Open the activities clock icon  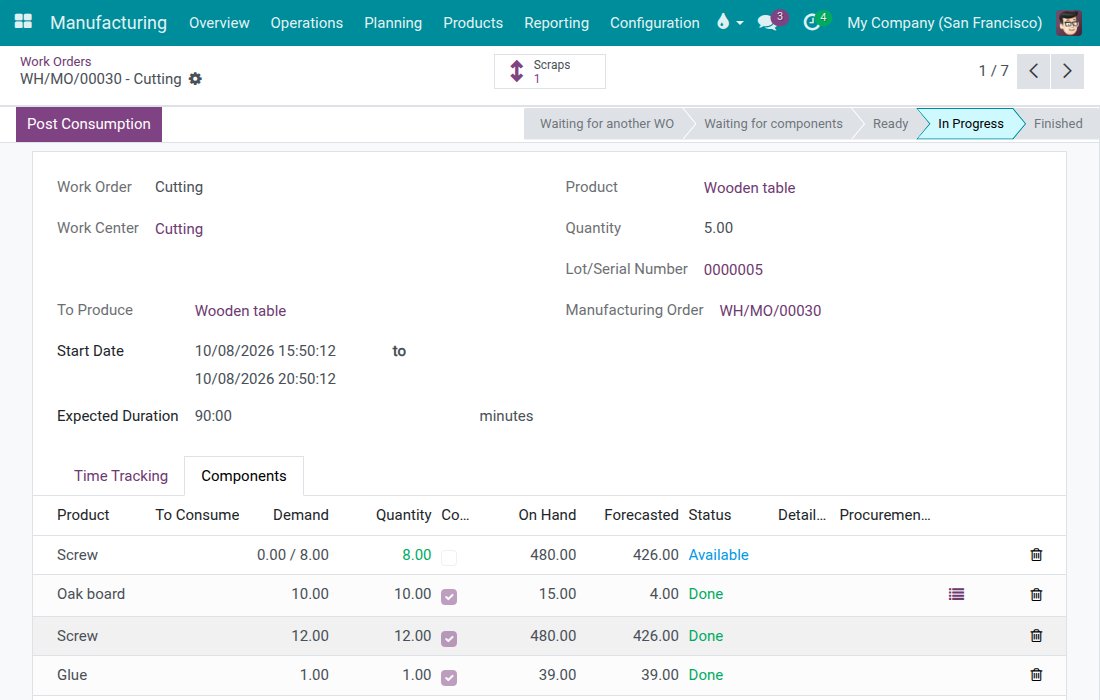click(x=812, y=22)
